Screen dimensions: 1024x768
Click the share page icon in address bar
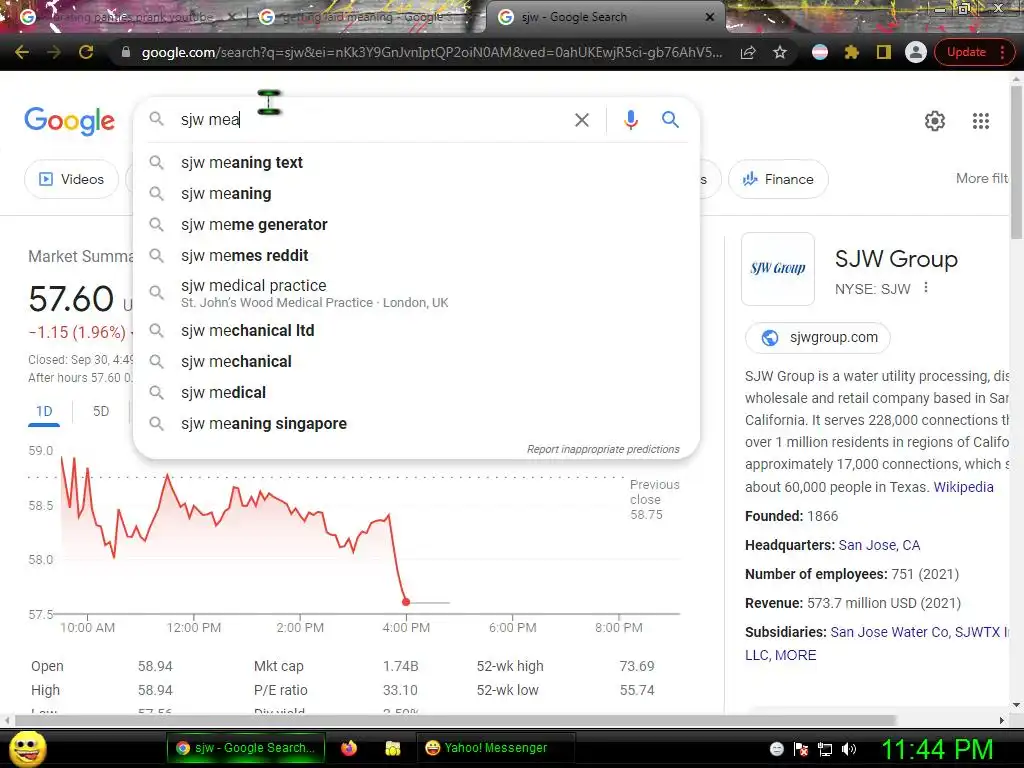point(748,52)
